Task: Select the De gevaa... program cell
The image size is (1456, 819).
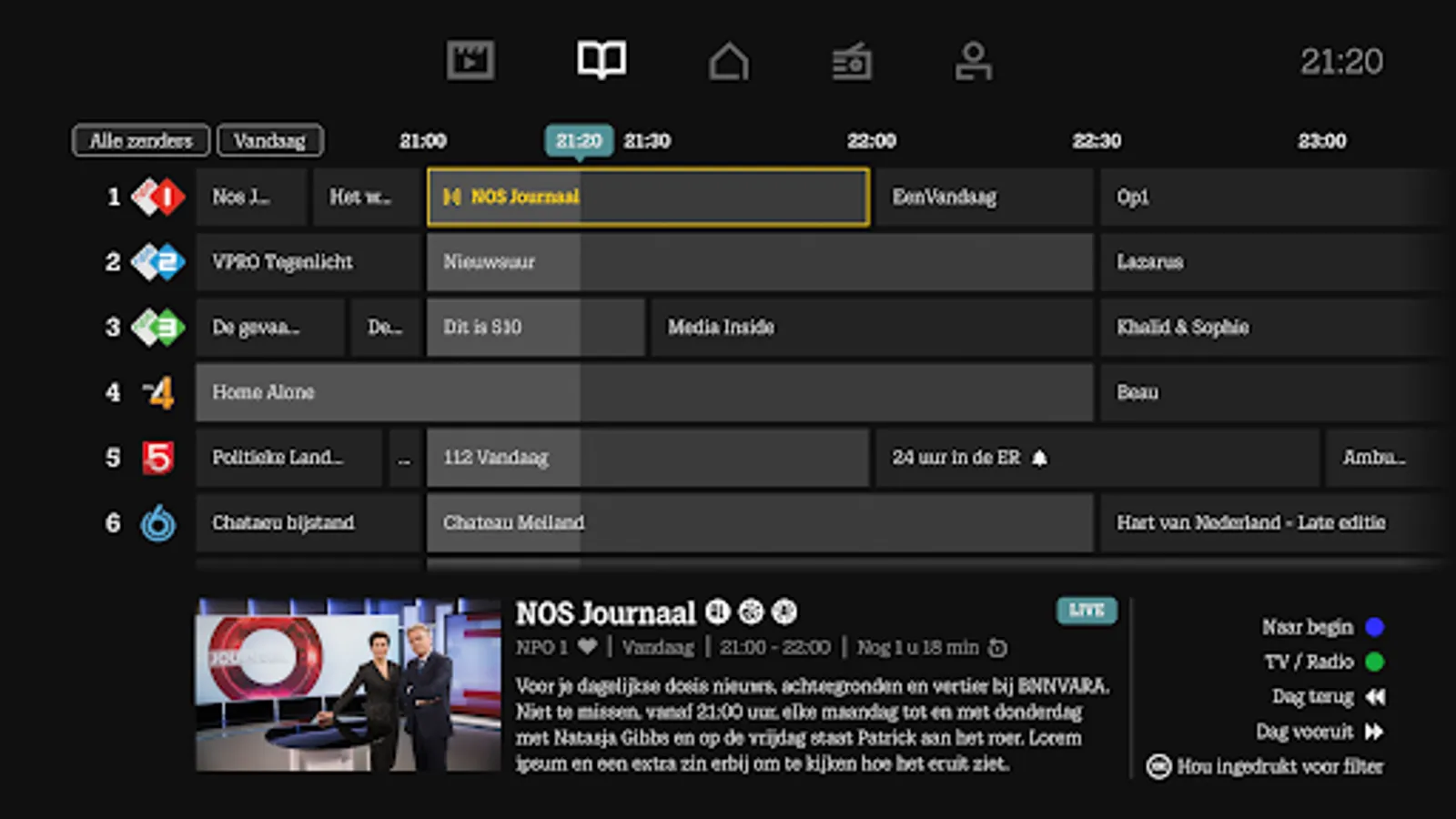Action: (270, 328)
